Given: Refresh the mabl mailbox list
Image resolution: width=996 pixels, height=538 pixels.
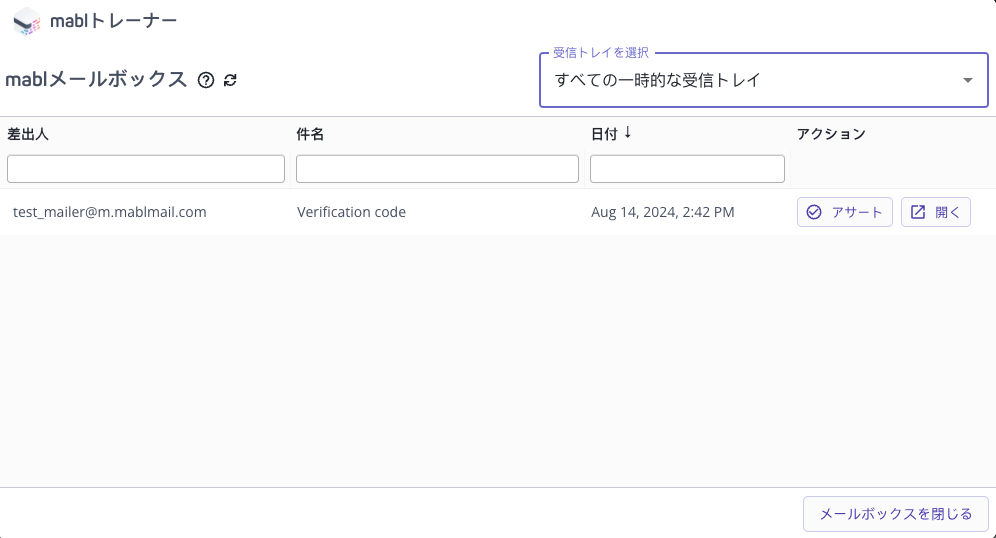Looking at the screenshot, I should (x=230, y=80).
